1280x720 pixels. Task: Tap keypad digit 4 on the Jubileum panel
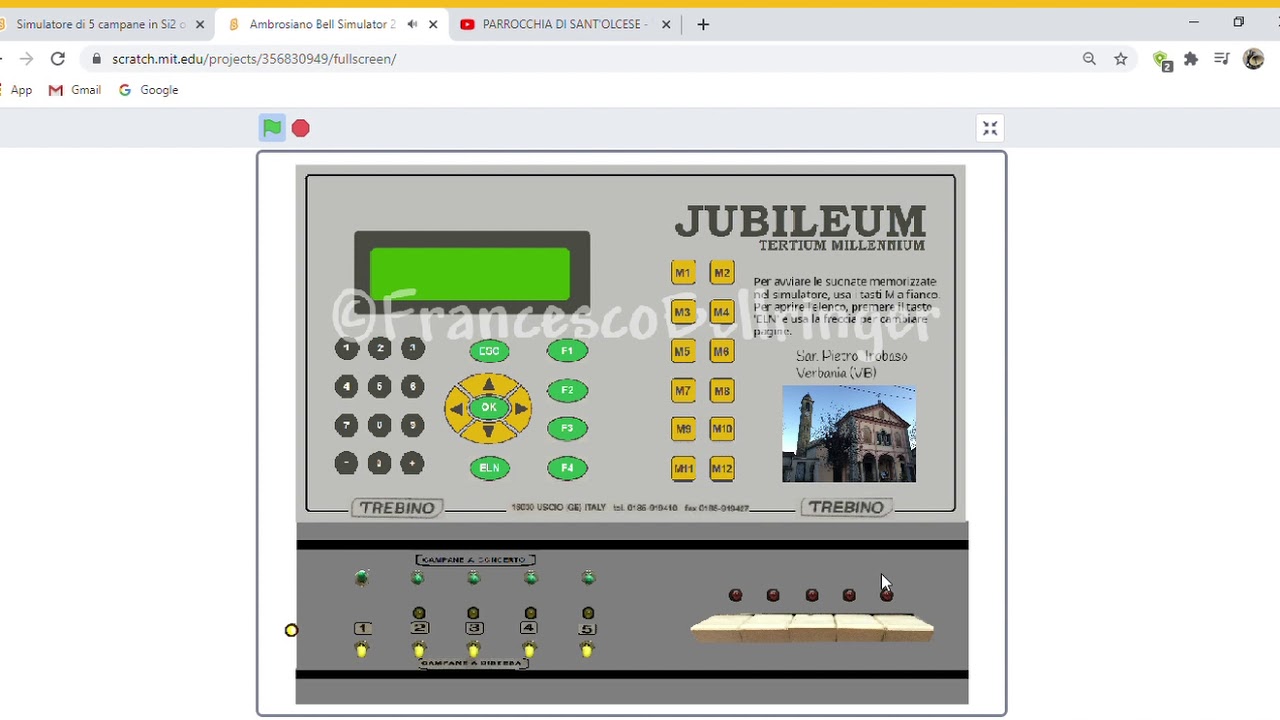(346, 386)
